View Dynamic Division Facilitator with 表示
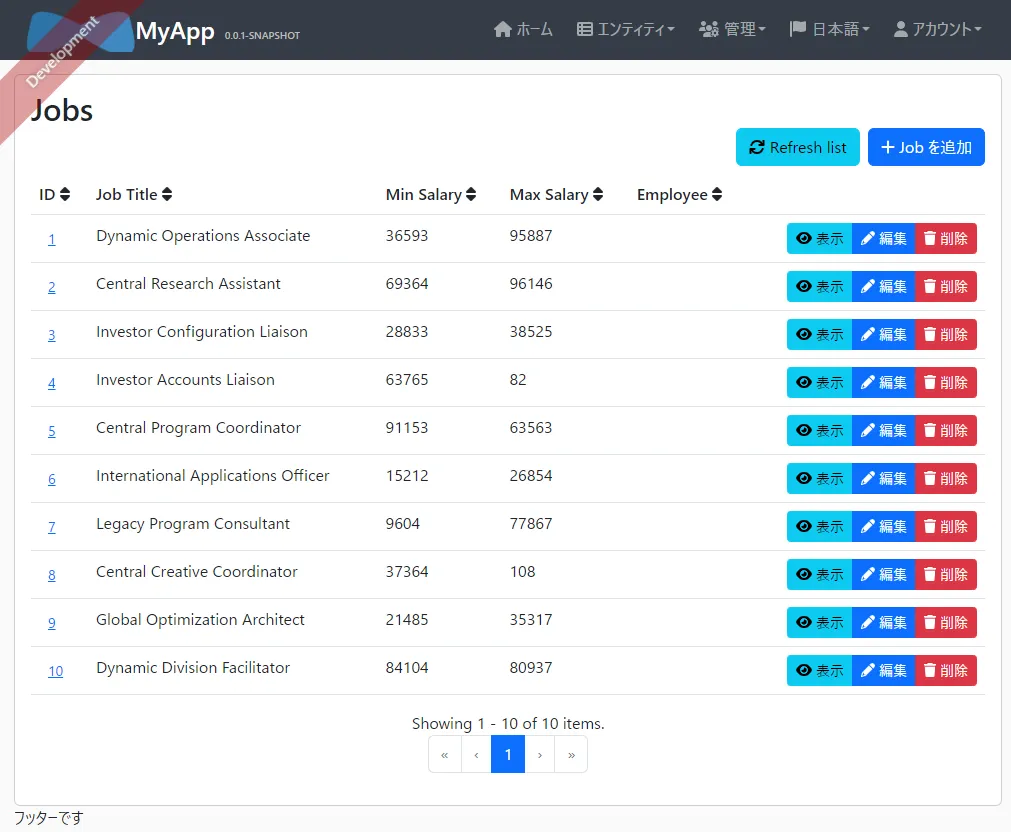The width and height of the screenshot is (1011, 832). 820,671
